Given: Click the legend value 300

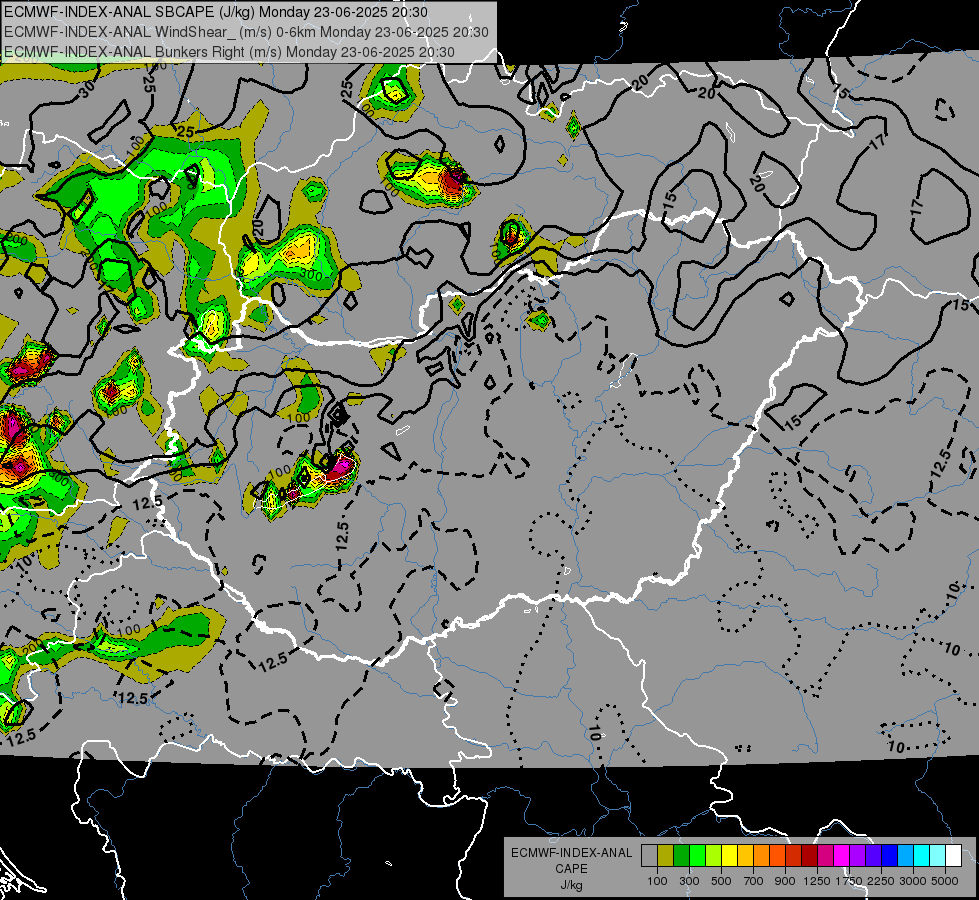Looking at the screenshot, I should pos(689,881).
